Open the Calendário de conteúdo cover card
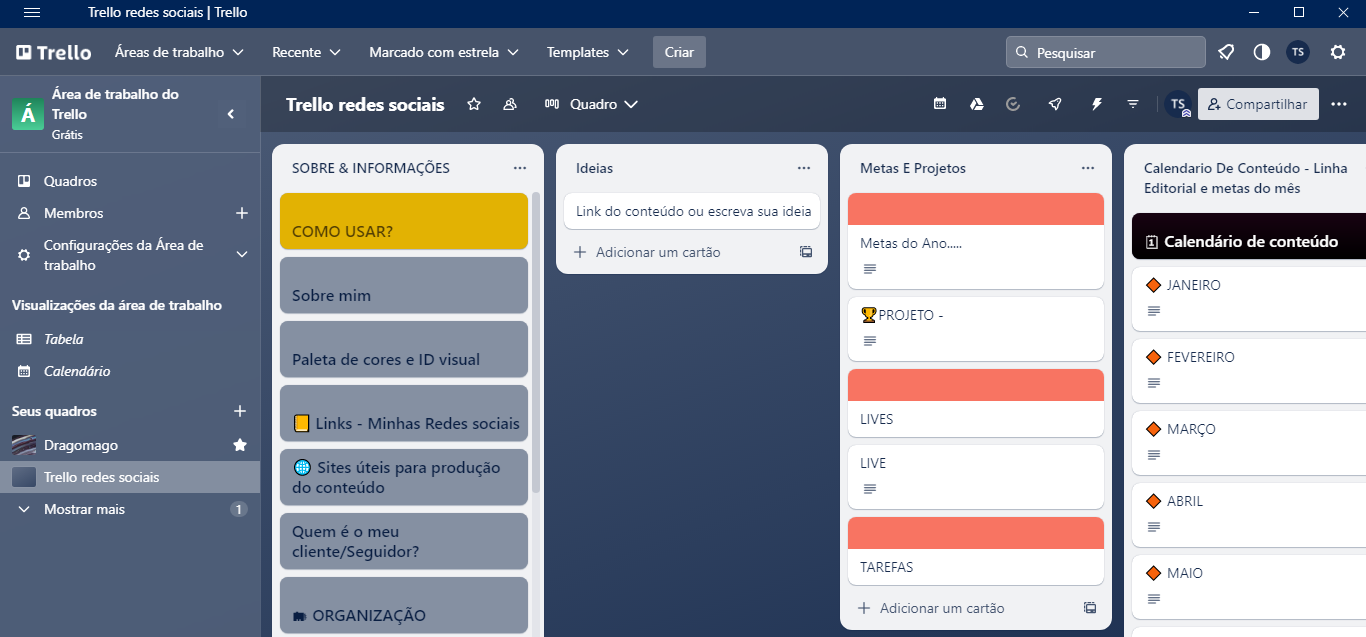Viewport: 1366px width, 637px height. click(1249, 237)
